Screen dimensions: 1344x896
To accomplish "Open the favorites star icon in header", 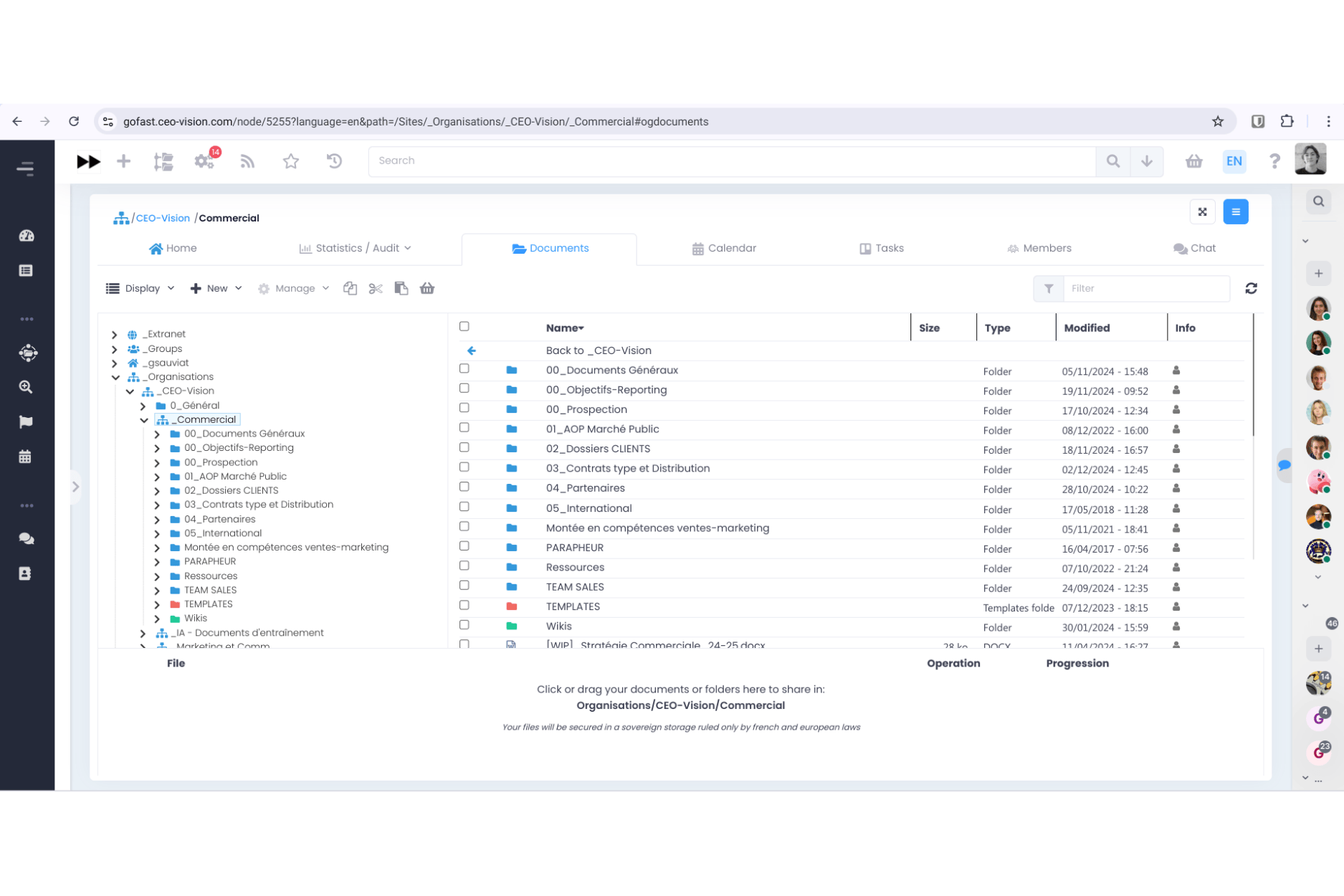I will [x=290, y=161].
